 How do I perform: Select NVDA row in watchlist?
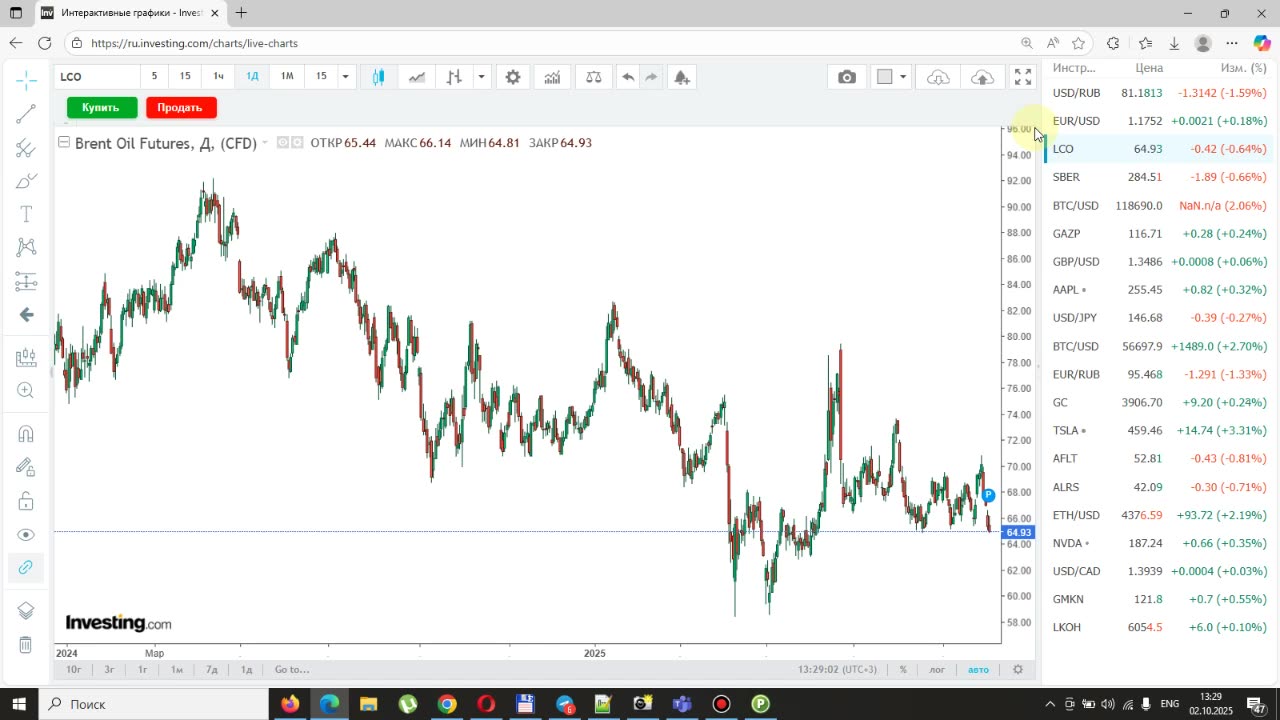(1159, 543)
